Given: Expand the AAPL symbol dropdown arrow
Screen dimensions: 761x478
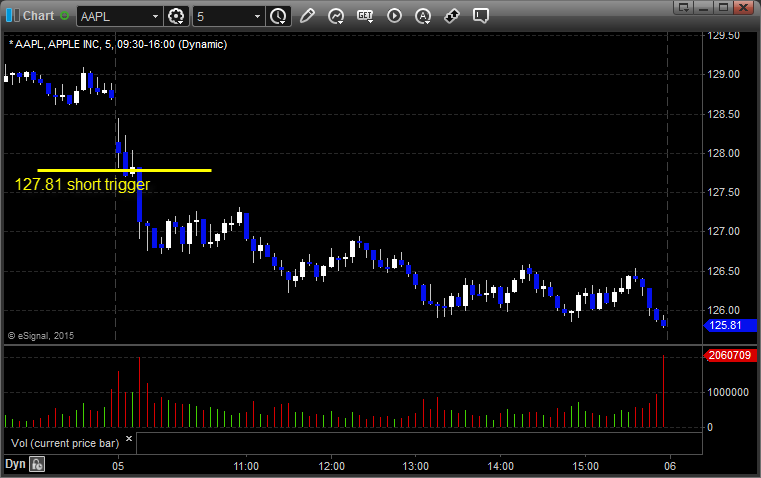Looking at the screenshot, I should pos(155,16).
